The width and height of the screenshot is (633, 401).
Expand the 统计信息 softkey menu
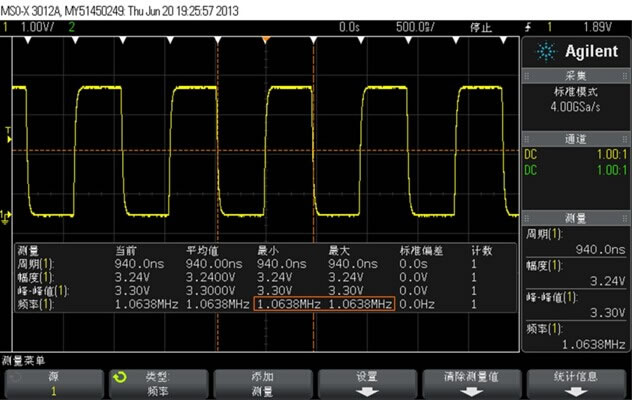pyautogui.click(x=579, y=384)
